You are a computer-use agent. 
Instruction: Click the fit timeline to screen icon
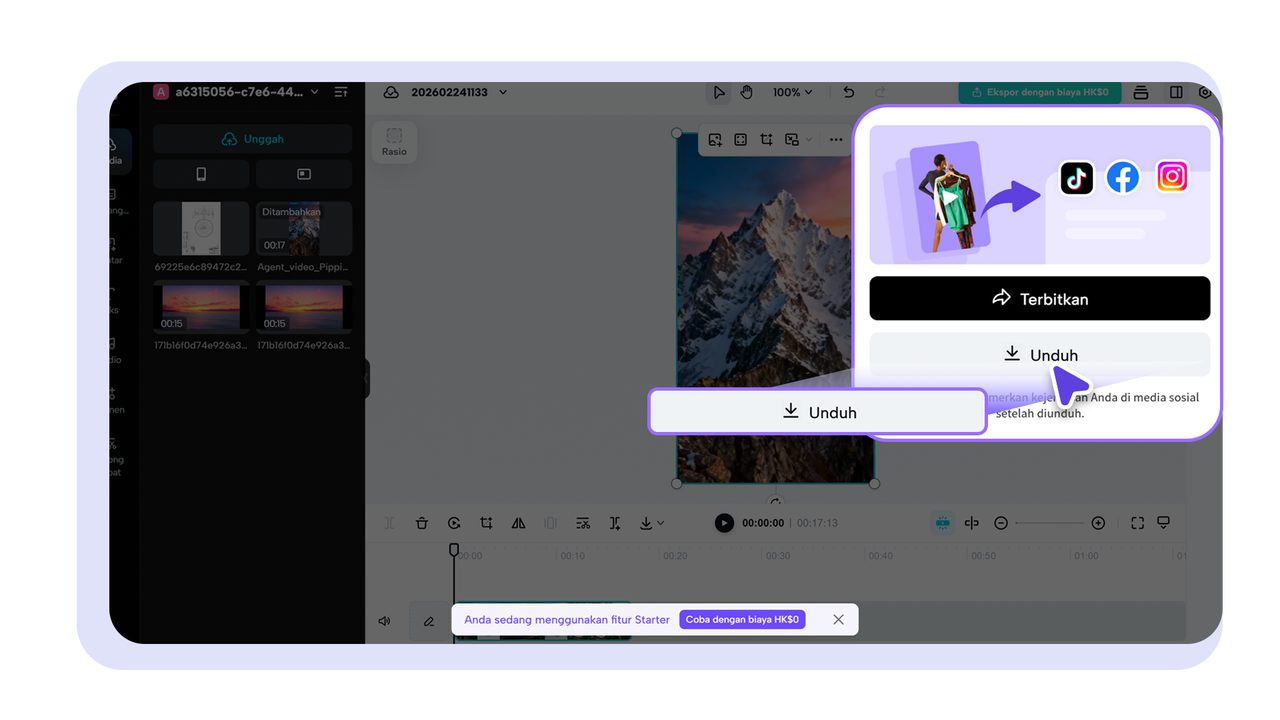1137,523
